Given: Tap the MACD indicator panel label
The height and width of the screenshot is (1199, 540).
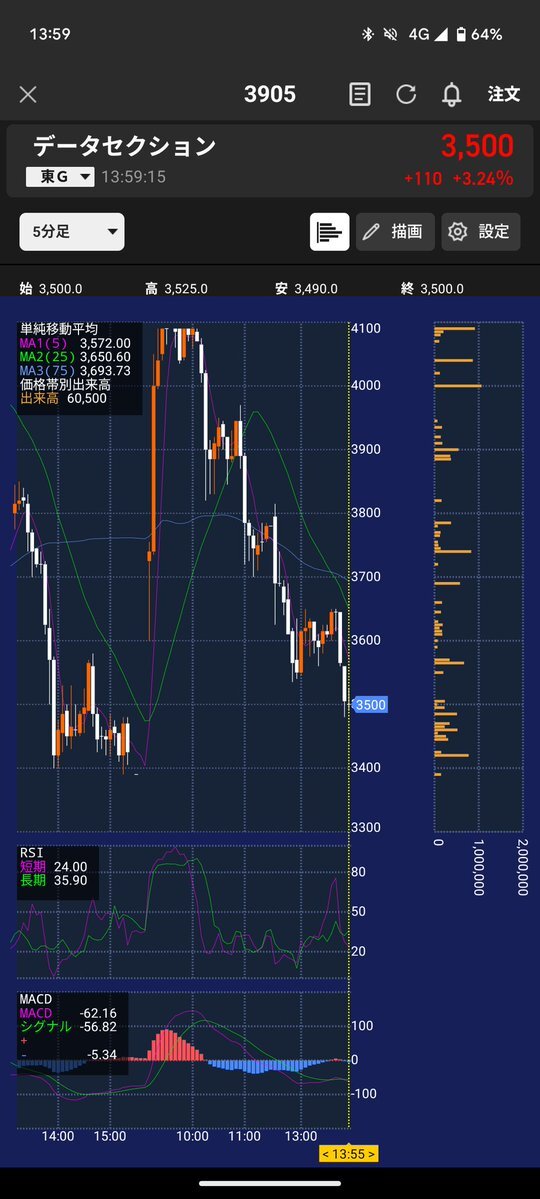Looking at the screenshot, I should pos(35,1000).
